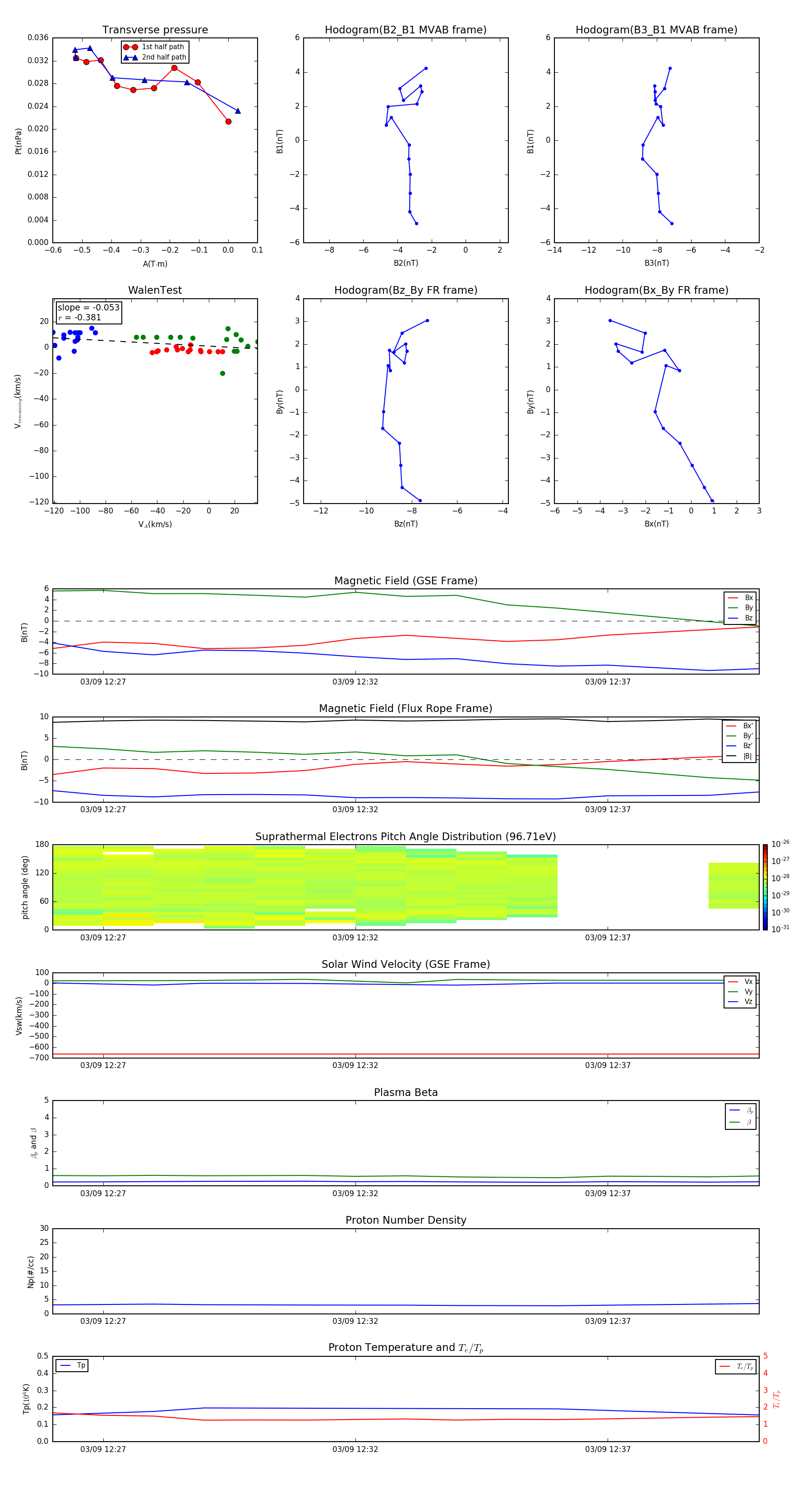Select the "slope = -0.053" annotation
The height and width of the screenshot is (1489, 812).
88,308
